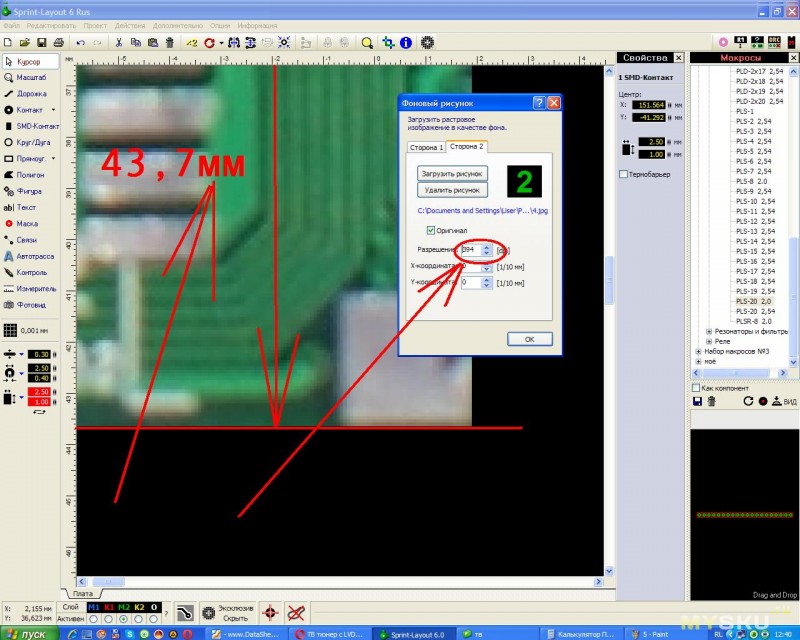Expand the Резонаторы и фильтры folder
Viewport: 800px width, 640px height.
pyautogui.click(x=709, y=332)
